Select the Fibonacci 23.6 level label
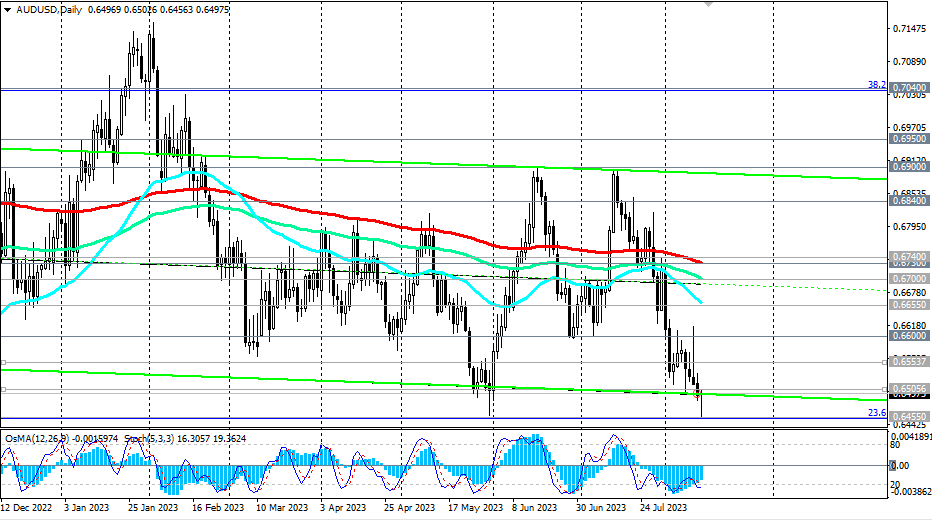Screen dimensions: 932x520 click(876, 412)
